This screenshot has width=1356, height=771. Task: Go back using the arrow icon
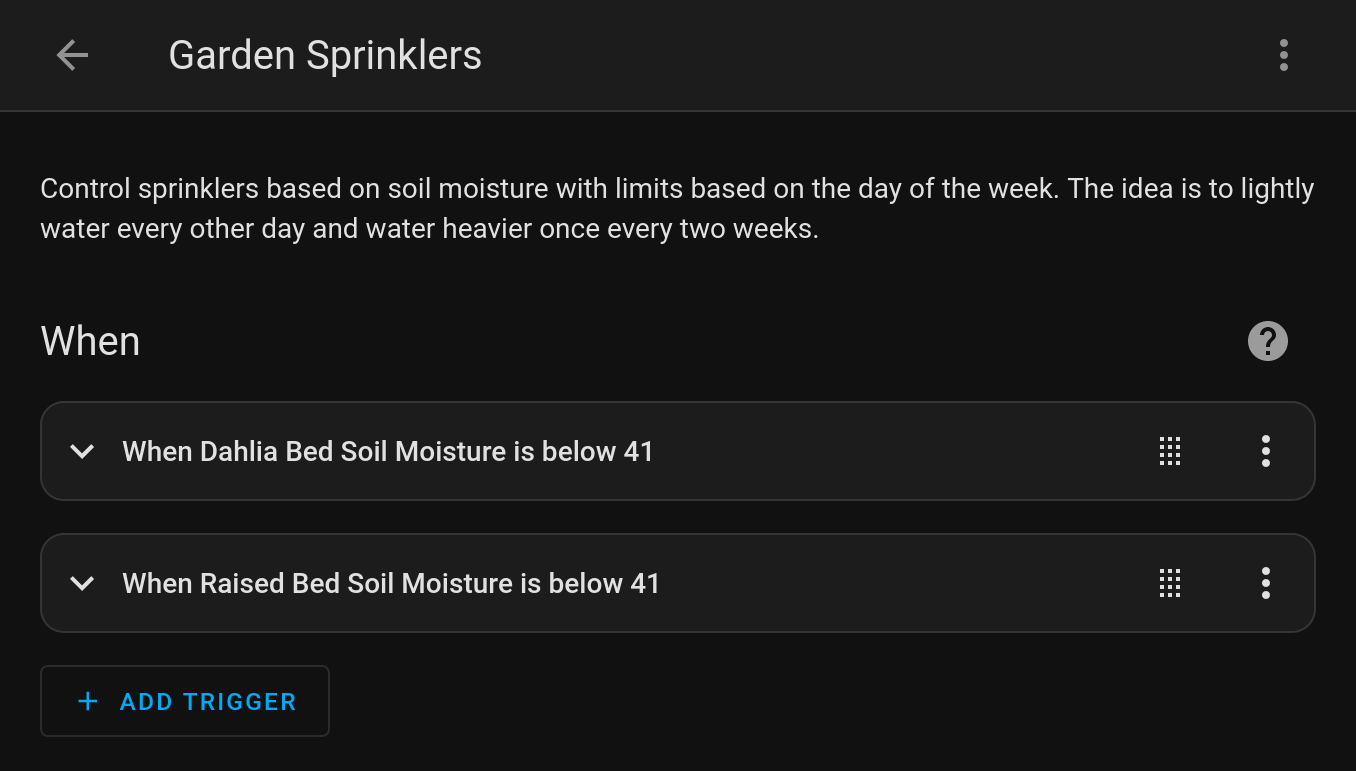(72, 55)
